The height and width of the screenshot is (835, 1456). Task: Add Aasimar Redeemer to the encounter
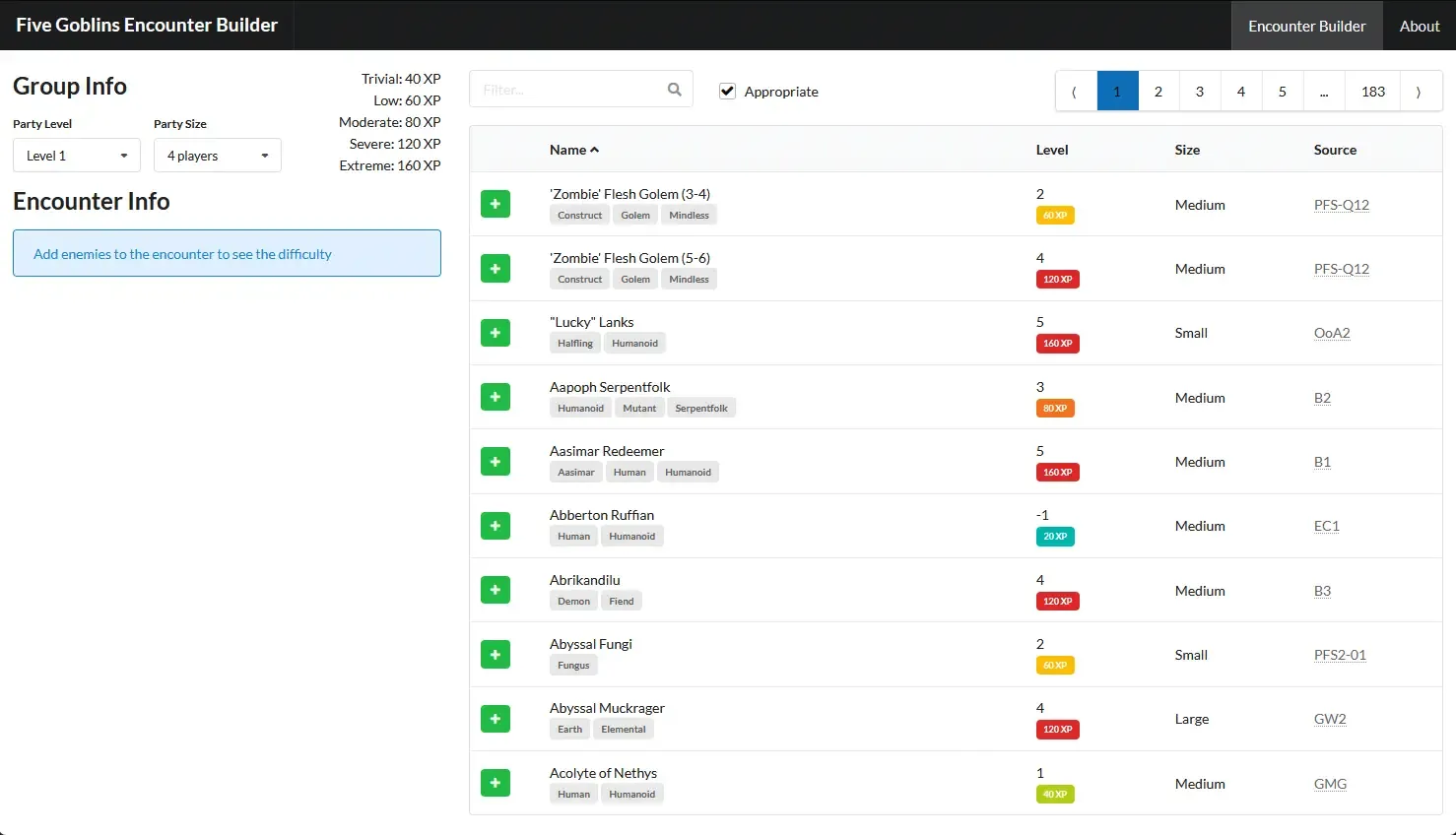tap(496, 462)
